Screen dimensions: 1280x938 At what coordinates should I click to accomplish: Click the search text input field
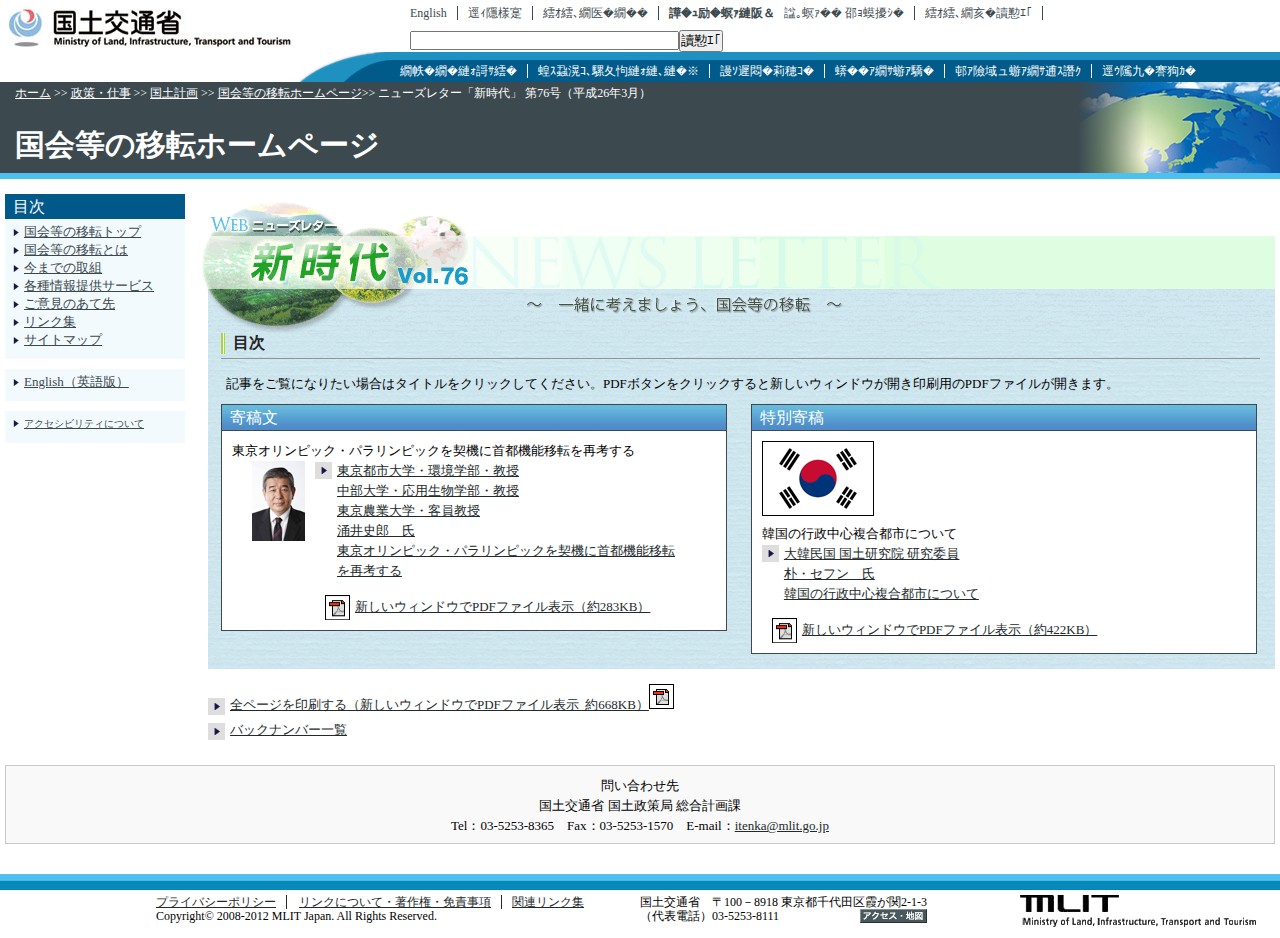click(x=544, y=41)
